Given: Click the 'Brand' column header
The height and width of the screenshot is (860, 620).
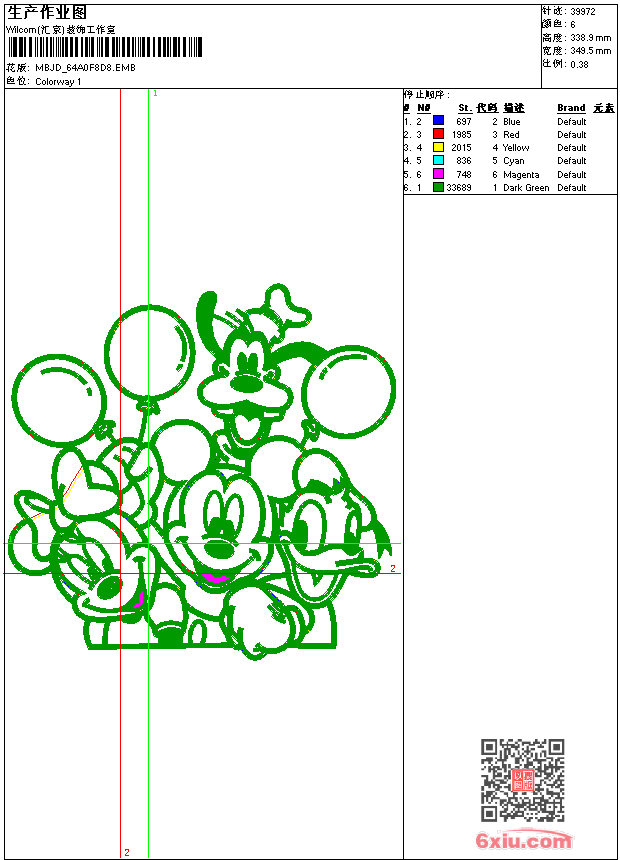Looking at the screenshot, I should [x=571, y=108].
